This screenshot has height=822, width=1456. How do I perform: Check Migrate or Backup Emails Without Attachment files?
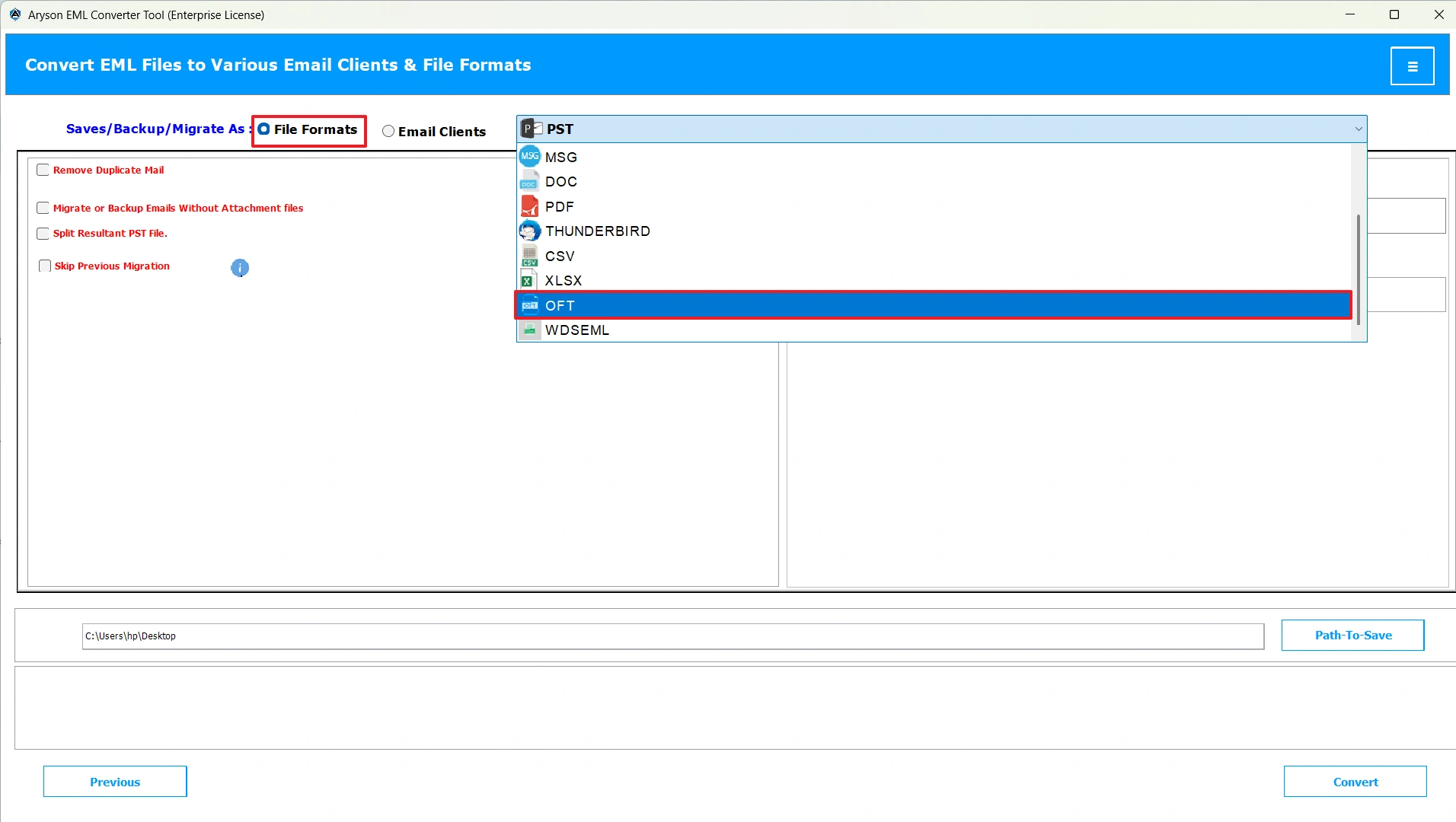(x=43, y=208)
